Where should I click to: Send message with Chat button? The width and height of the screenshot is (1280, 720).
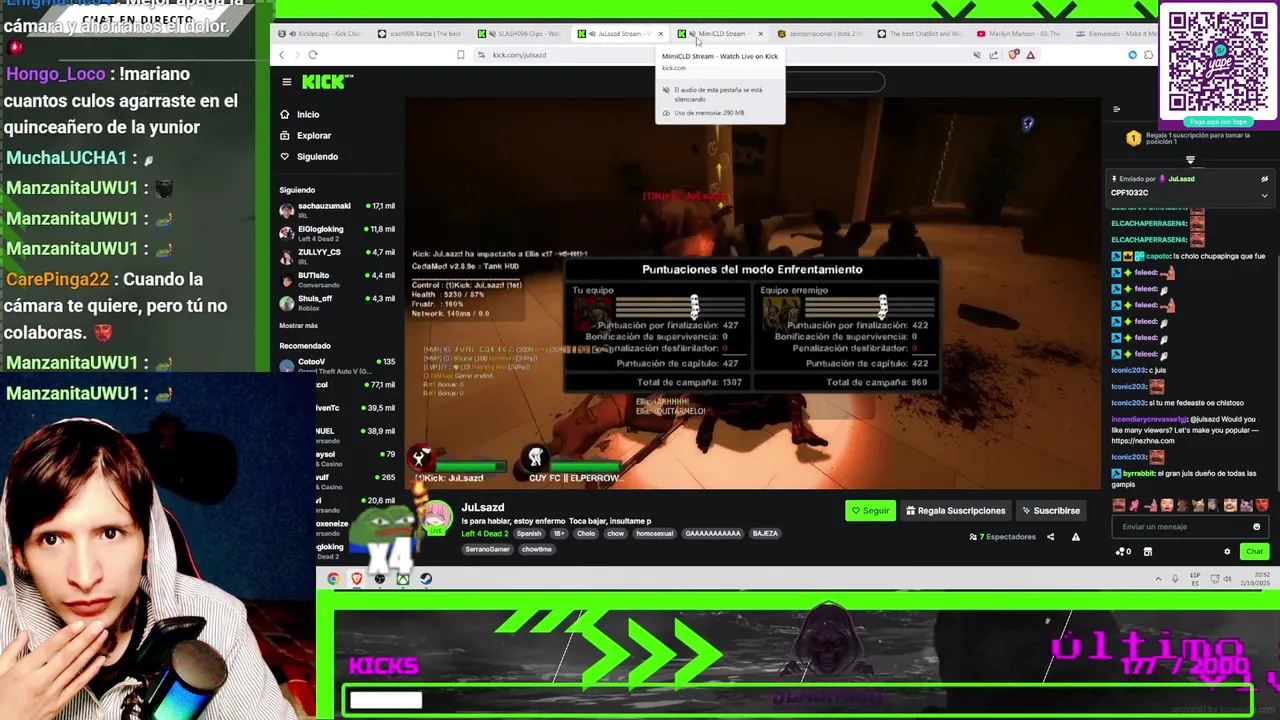1254,551
